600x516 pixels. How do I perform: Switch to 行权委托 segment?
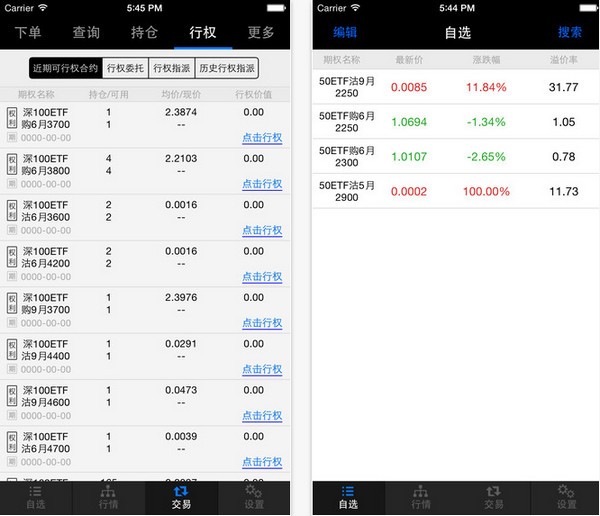click(x=126, y=68)
